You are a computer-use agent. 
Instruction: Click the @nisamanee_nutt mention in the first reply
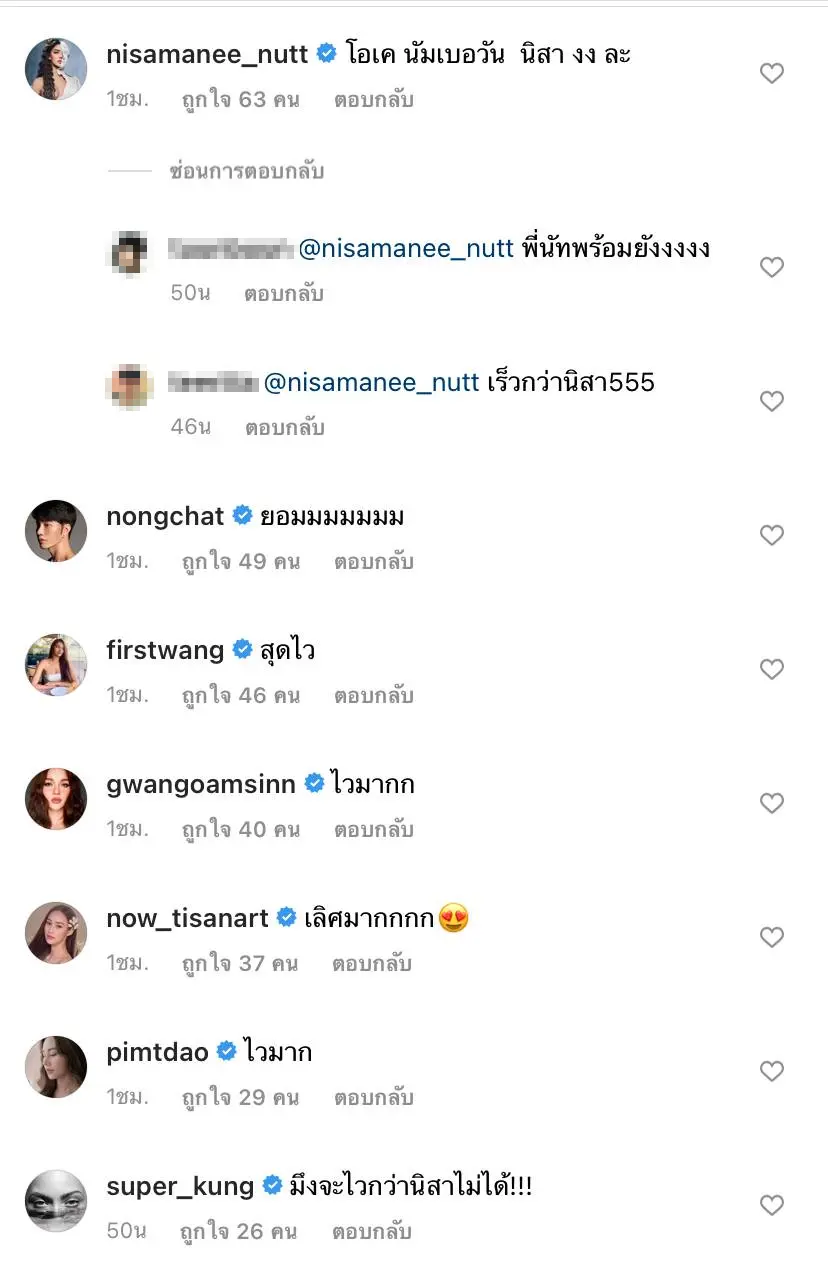406,249
